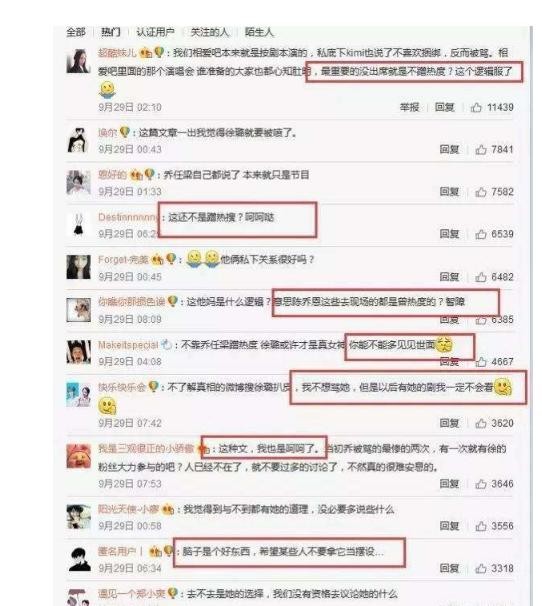Click thumbs-up beside 6539 count
Screen dimensions: 542x606
pyautogui.click(x=481, y=234)
